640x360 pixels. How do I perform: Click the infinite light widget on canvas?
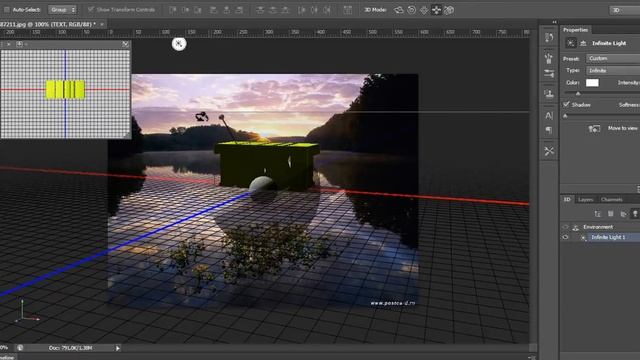click(179, 44)
